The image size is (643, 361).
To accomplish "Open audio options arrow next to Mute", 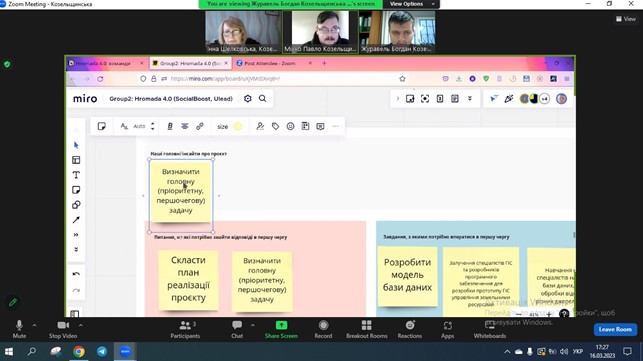I will click(34, 325).
